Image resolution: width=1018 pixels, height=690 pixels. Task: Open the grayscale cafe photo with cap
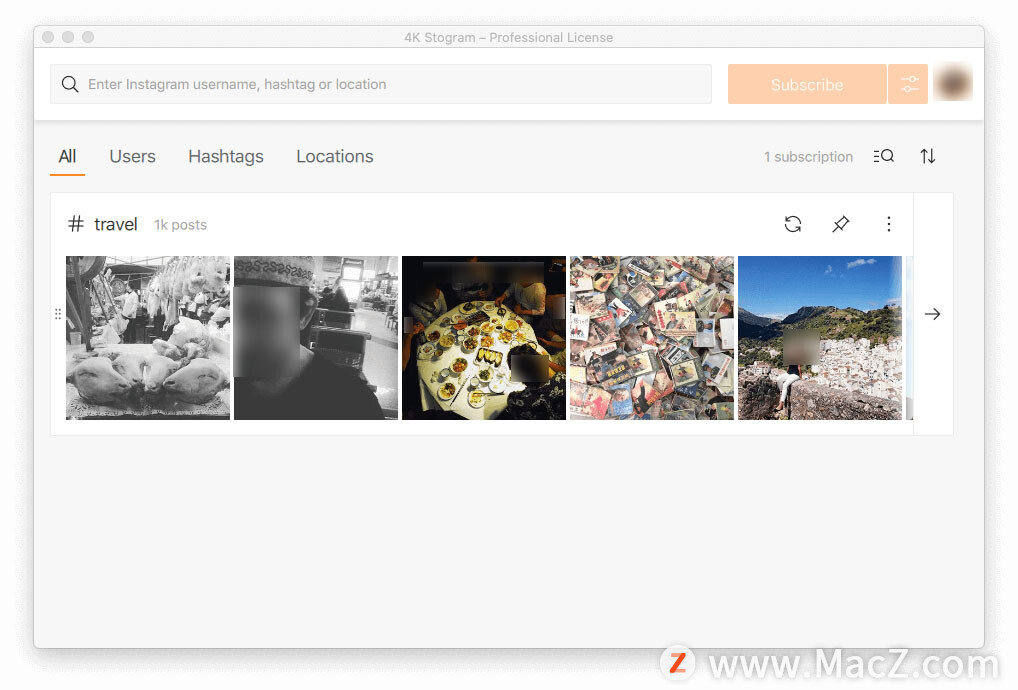pos(316,338)
